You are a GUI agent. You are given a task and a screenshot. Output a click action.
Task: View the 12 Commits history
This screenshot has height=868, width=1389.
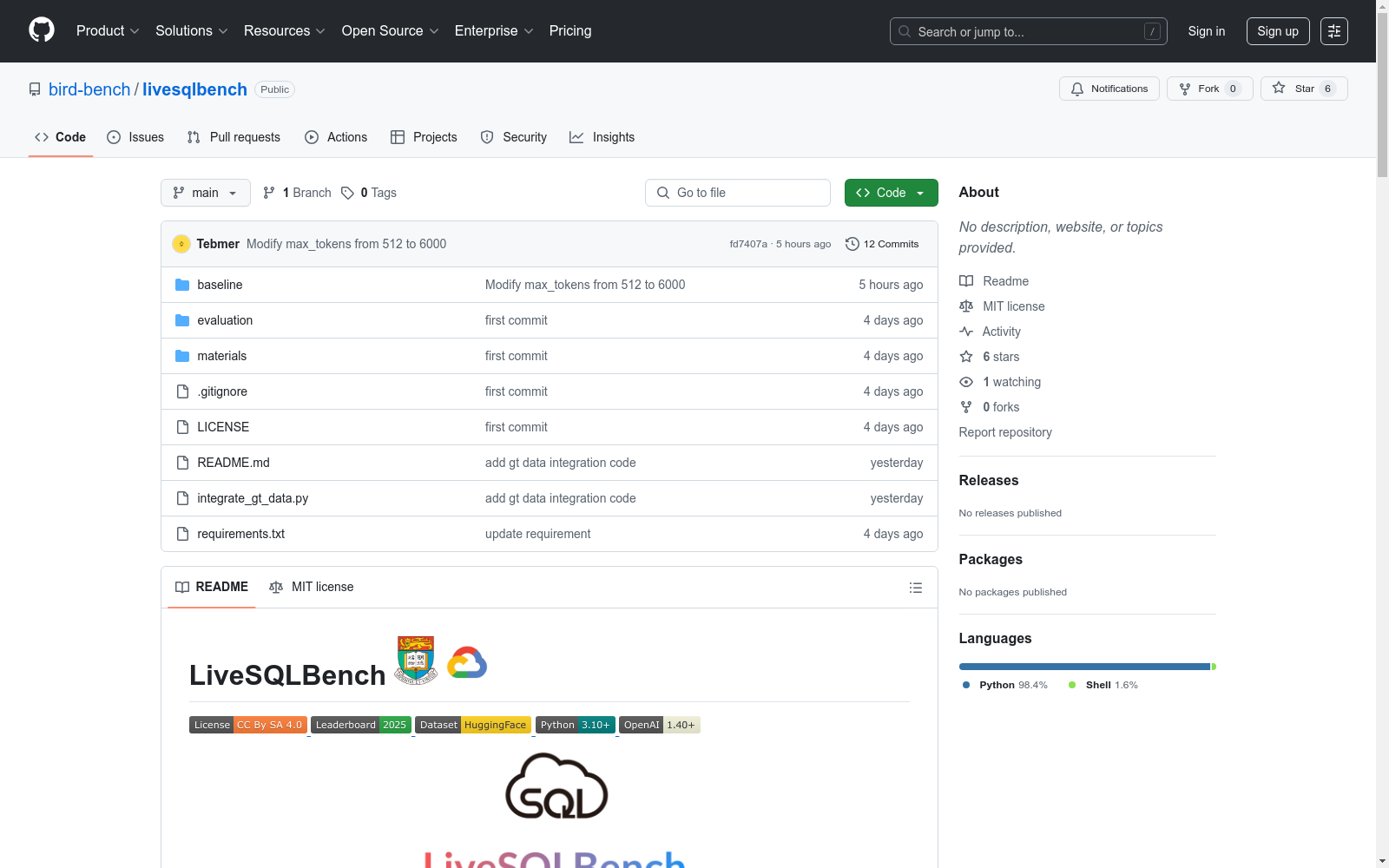coord(882,244)
